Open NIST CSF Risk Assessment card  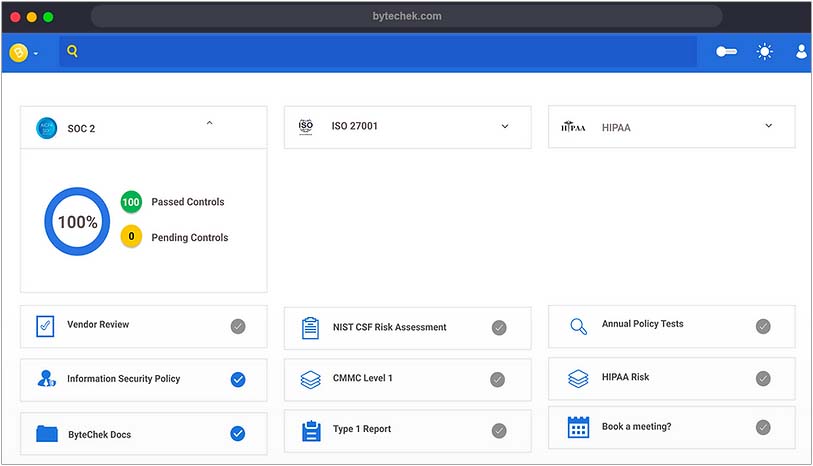point(408,328)
